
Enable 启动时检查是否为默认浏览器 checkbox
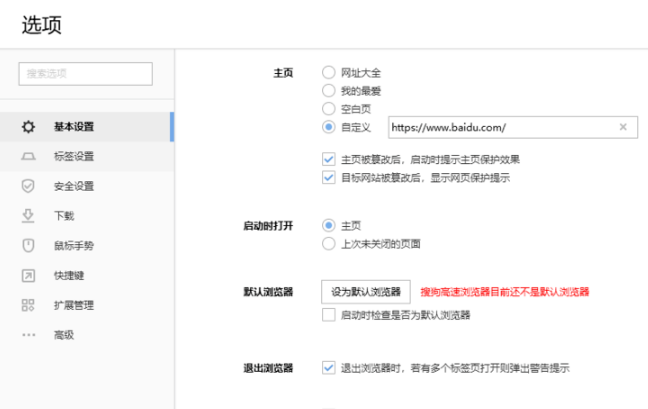tap(328, 315)
